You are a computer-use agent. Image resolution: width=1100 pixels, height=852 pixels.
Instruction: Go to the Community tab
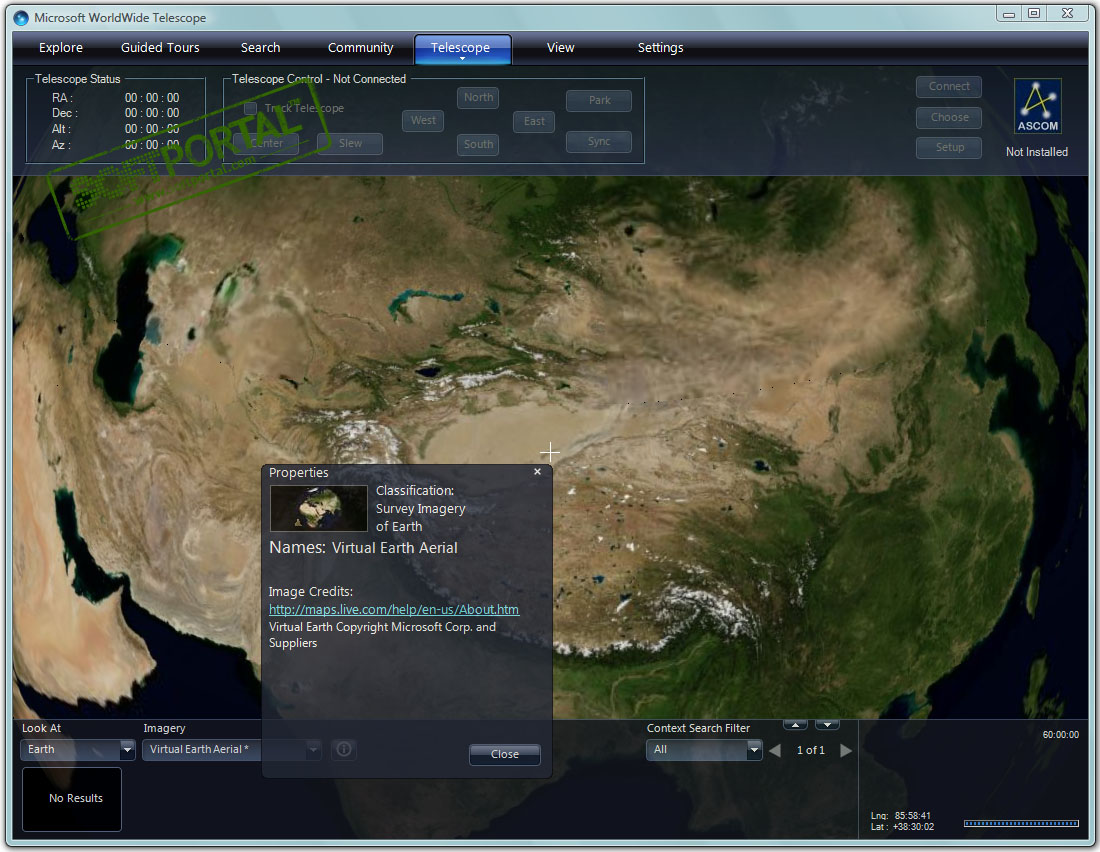(361, 48)
